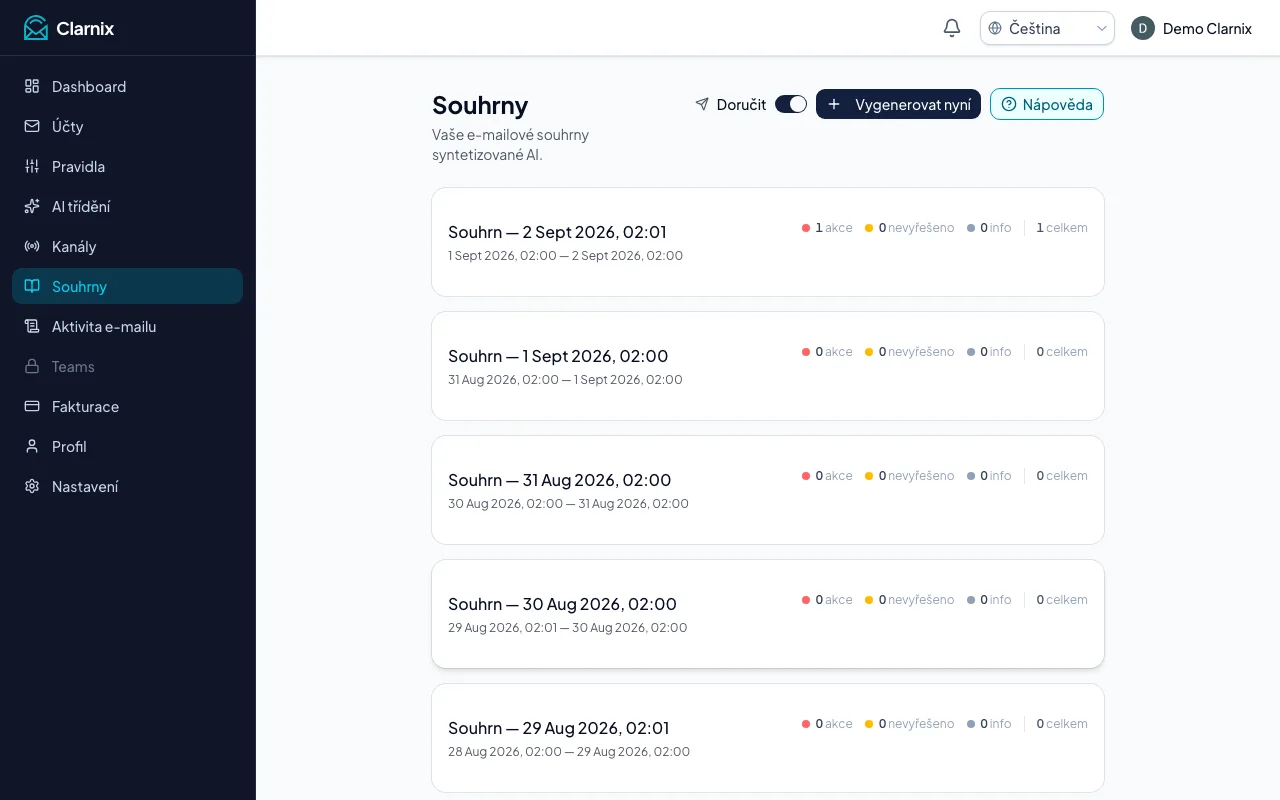
Task: Navigate to AI třídění
Action: (127, 206)
